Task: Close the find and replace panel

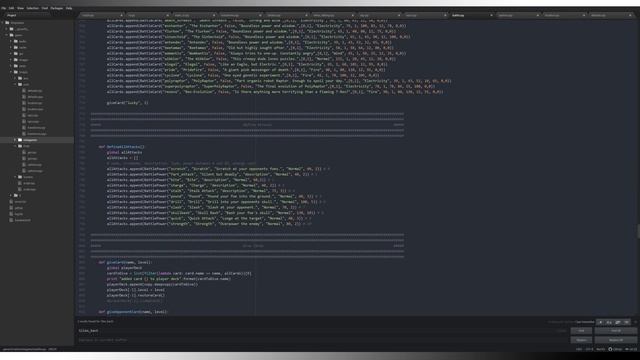Action: click(x=636, y=322)
